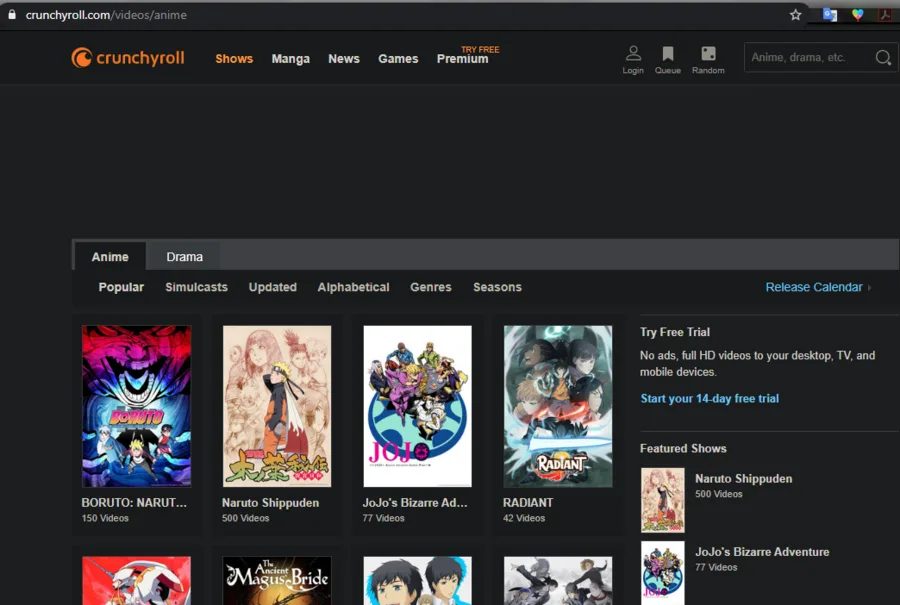Click the Featured Shows heading

683,448
